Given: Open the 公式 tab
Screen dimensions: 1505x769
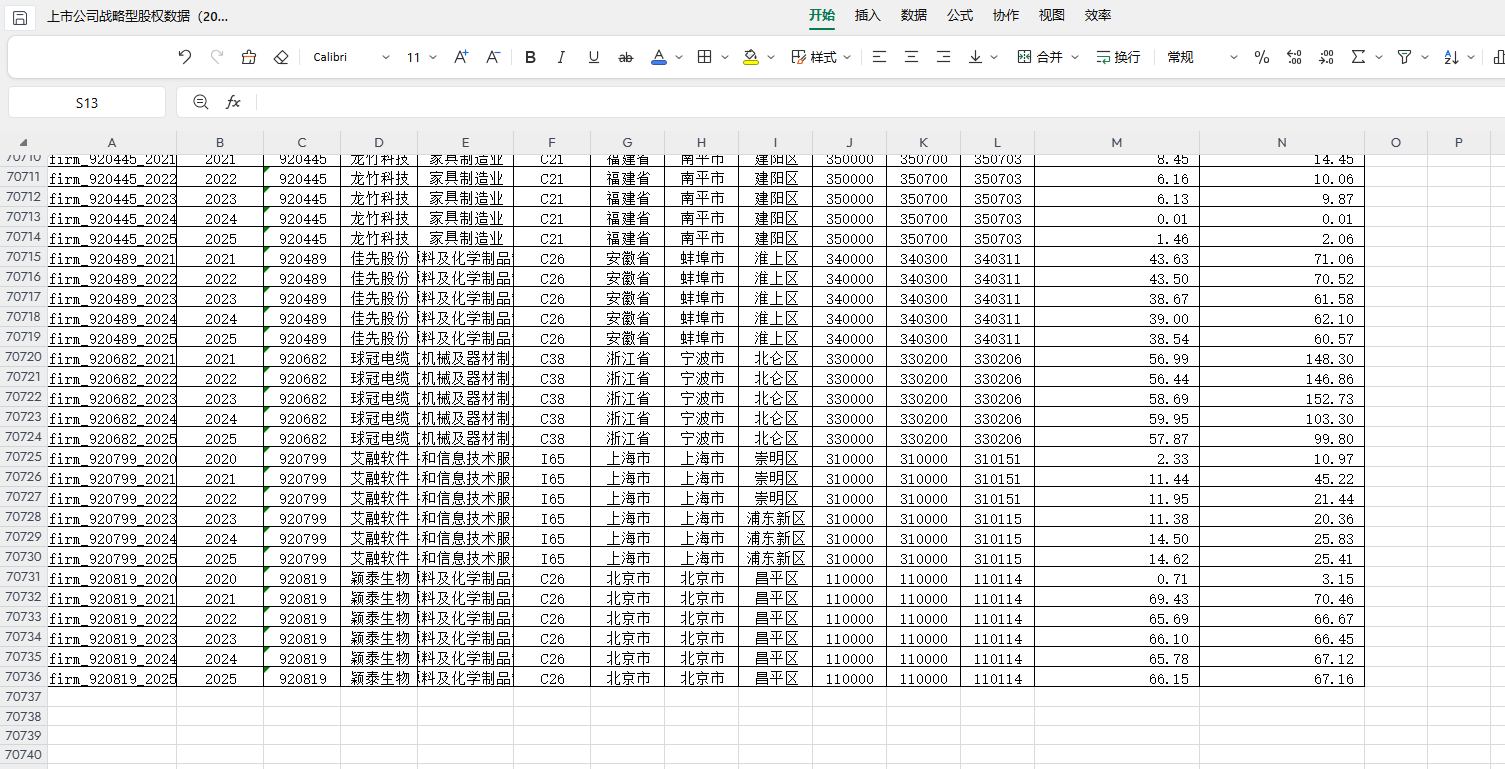Looking at the screenshot, I should coord(960,15).
